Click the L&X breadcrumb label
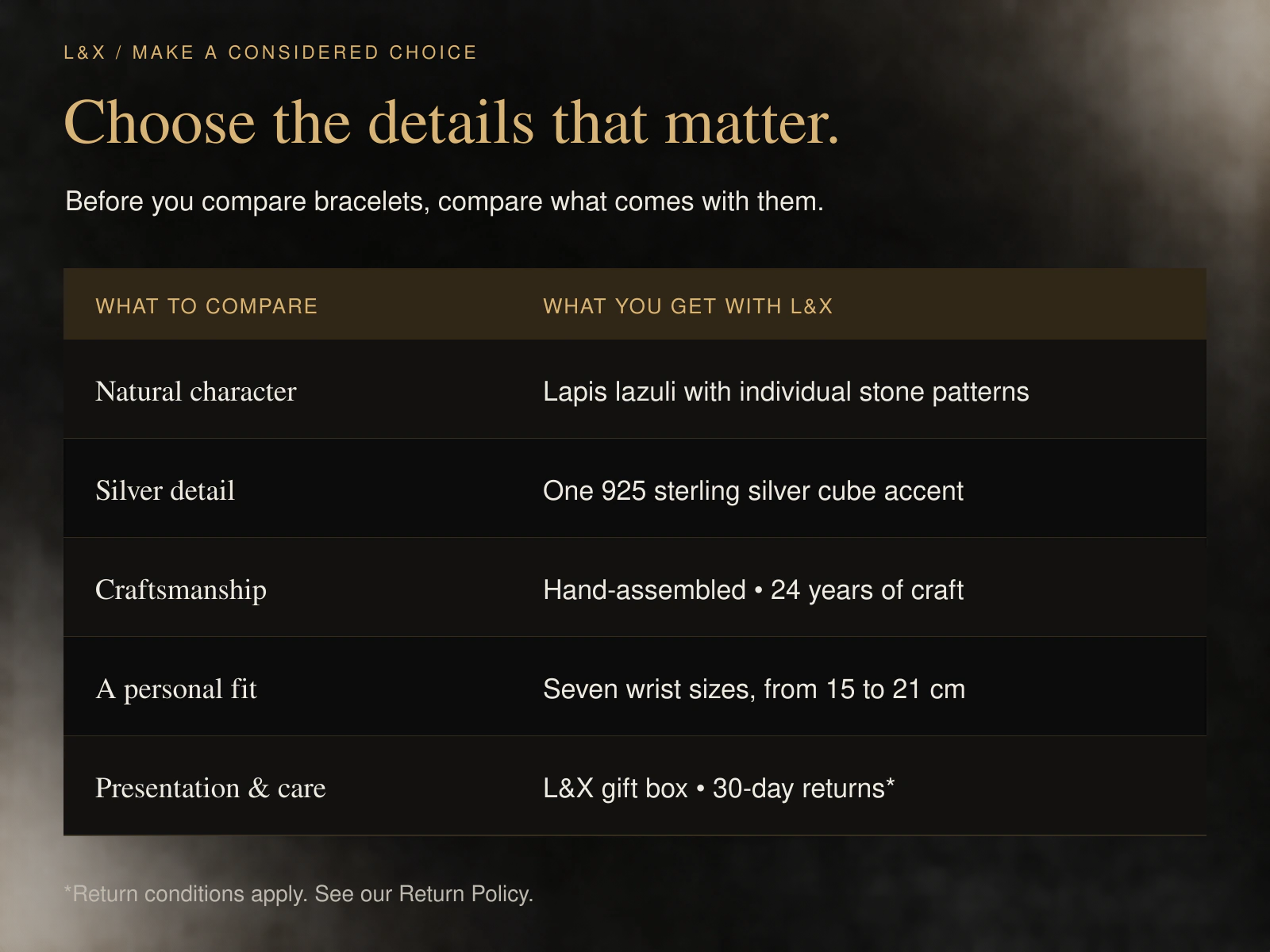Image resolution: width=1270 pixels, height=952 pixels. pos(84,52)
